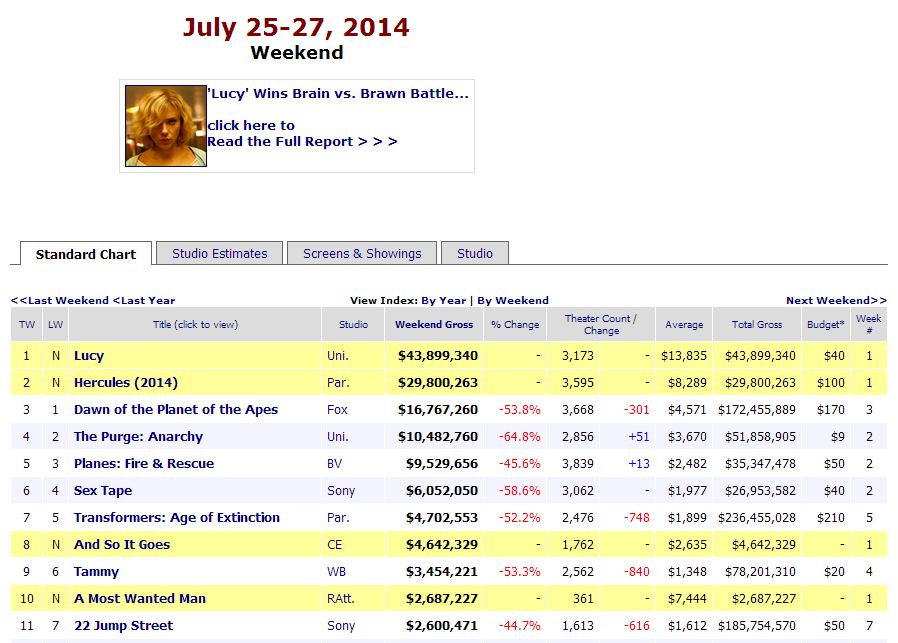Viewport: 898px width, 643px height.
Task: Open the 'Lucy' Wins Brain vs. Brawn article
Action: (337, 94)
